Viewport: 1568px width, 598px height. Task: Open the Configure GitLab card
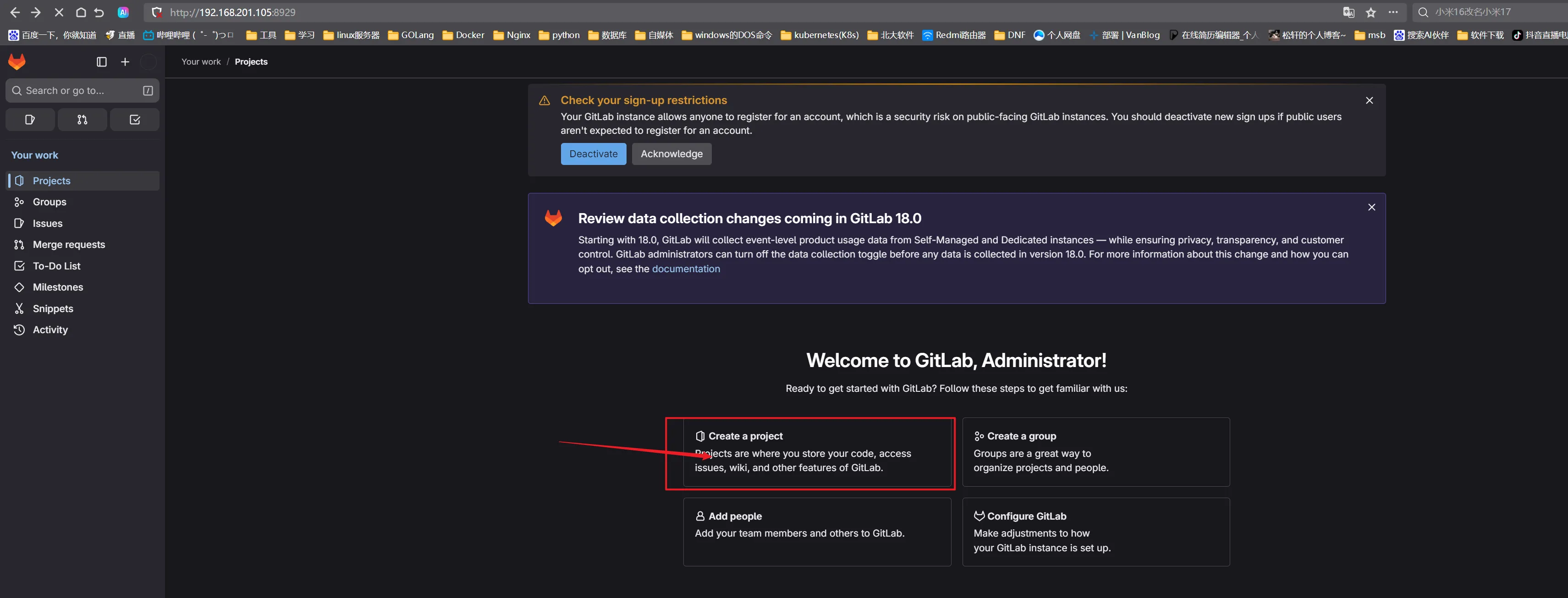point(1095,532)
